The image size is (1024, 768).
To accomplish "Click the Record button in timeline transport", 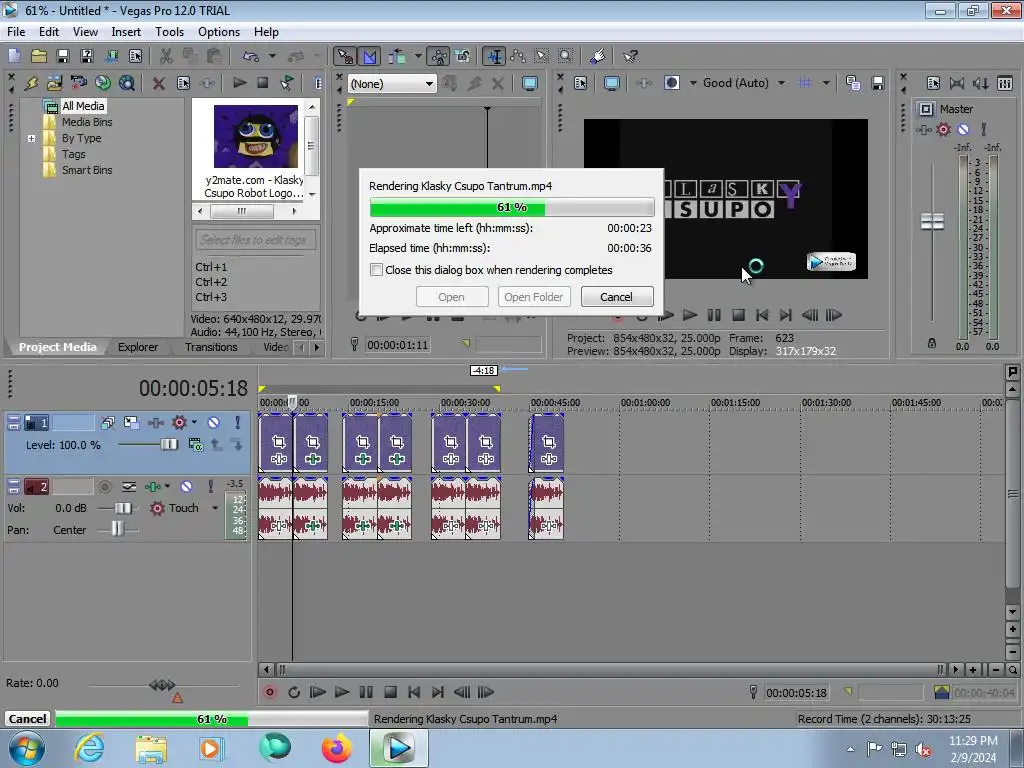I will coord(270,692).
